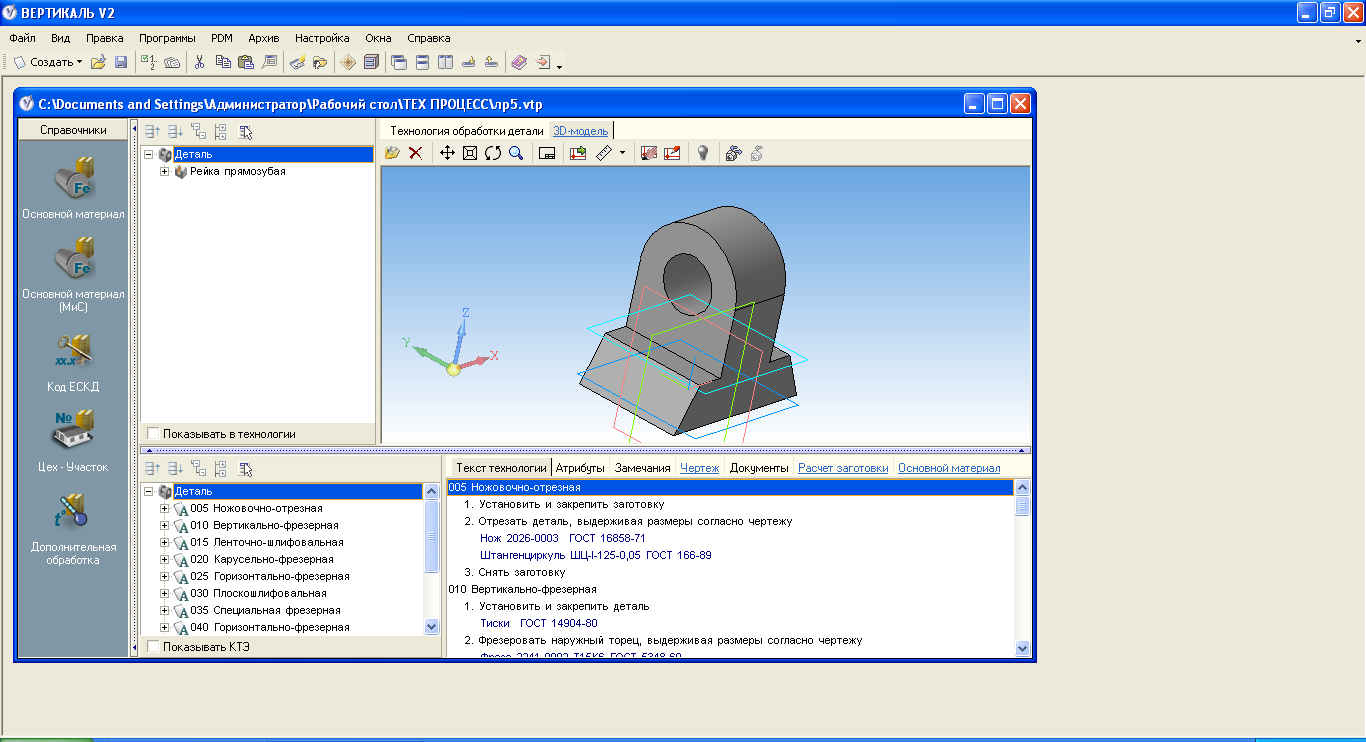This screenshot has height=742, width=1366.
Task: Expand operation 020 Карусельно-фрезерная in the tree
Action: click(x=165, y=559)
